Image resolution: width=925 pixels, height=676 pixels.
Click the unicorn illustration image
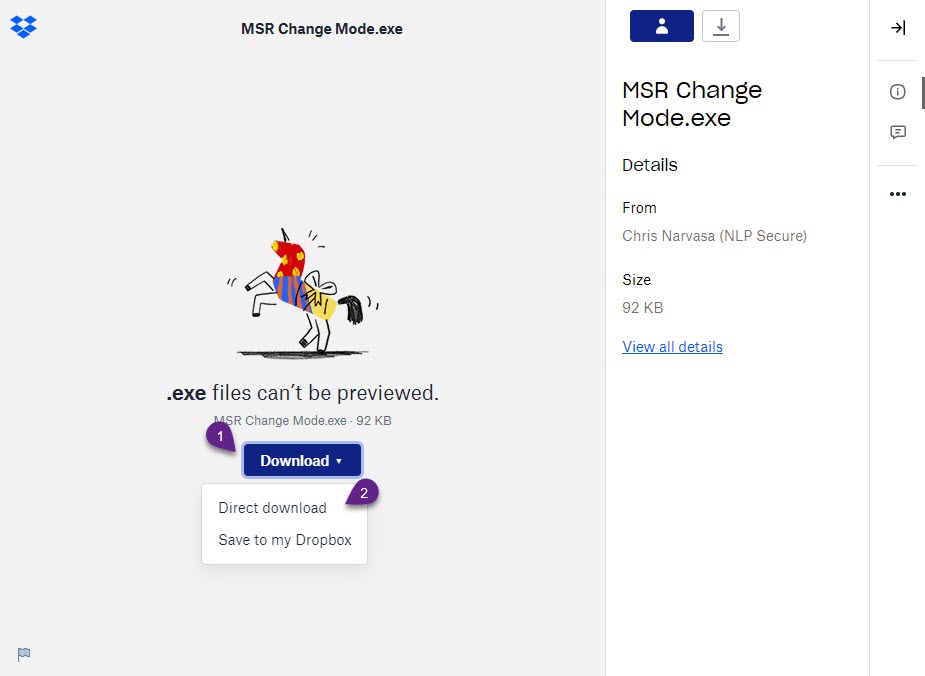[303, 293]
